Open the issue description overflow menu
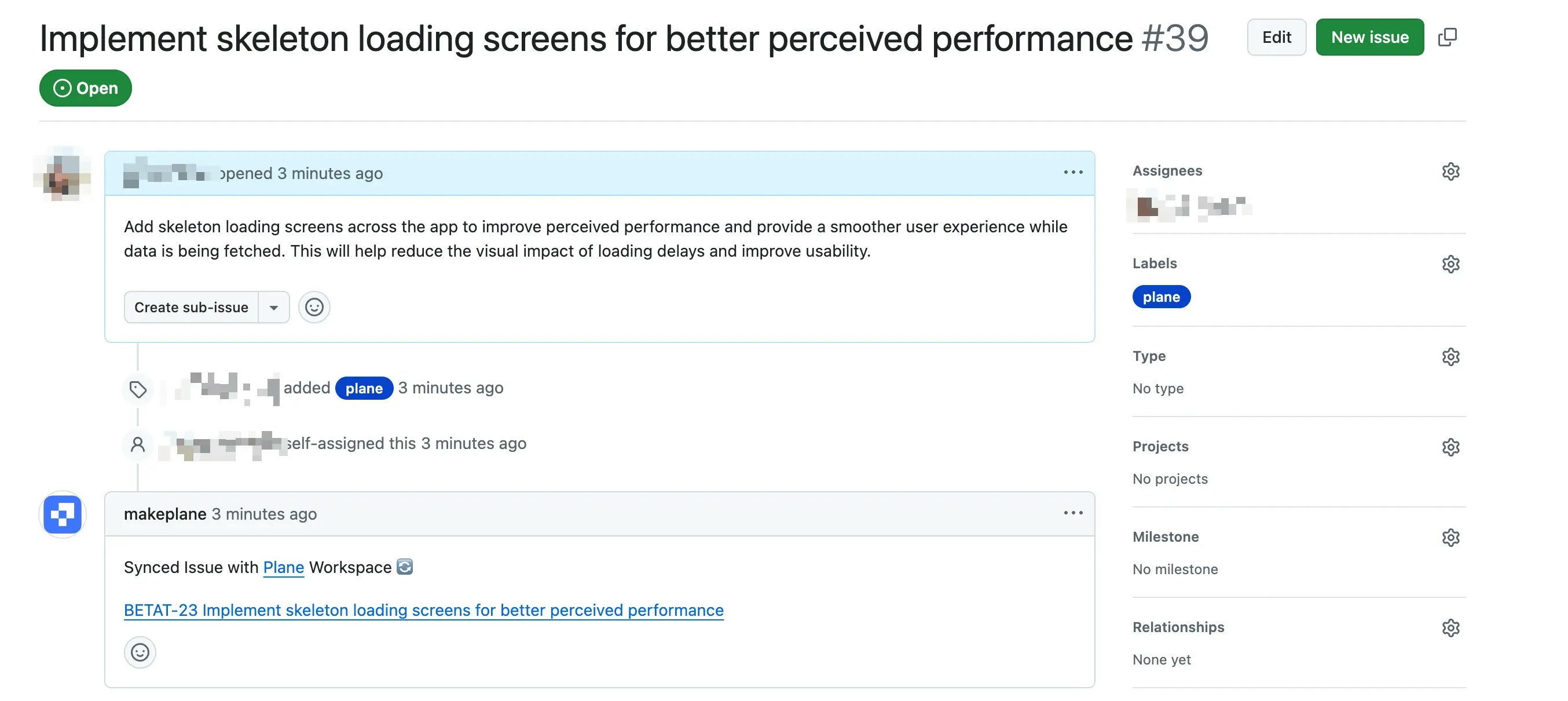Viewport: 1568px width, 701px height. [x=1073, y=173]
